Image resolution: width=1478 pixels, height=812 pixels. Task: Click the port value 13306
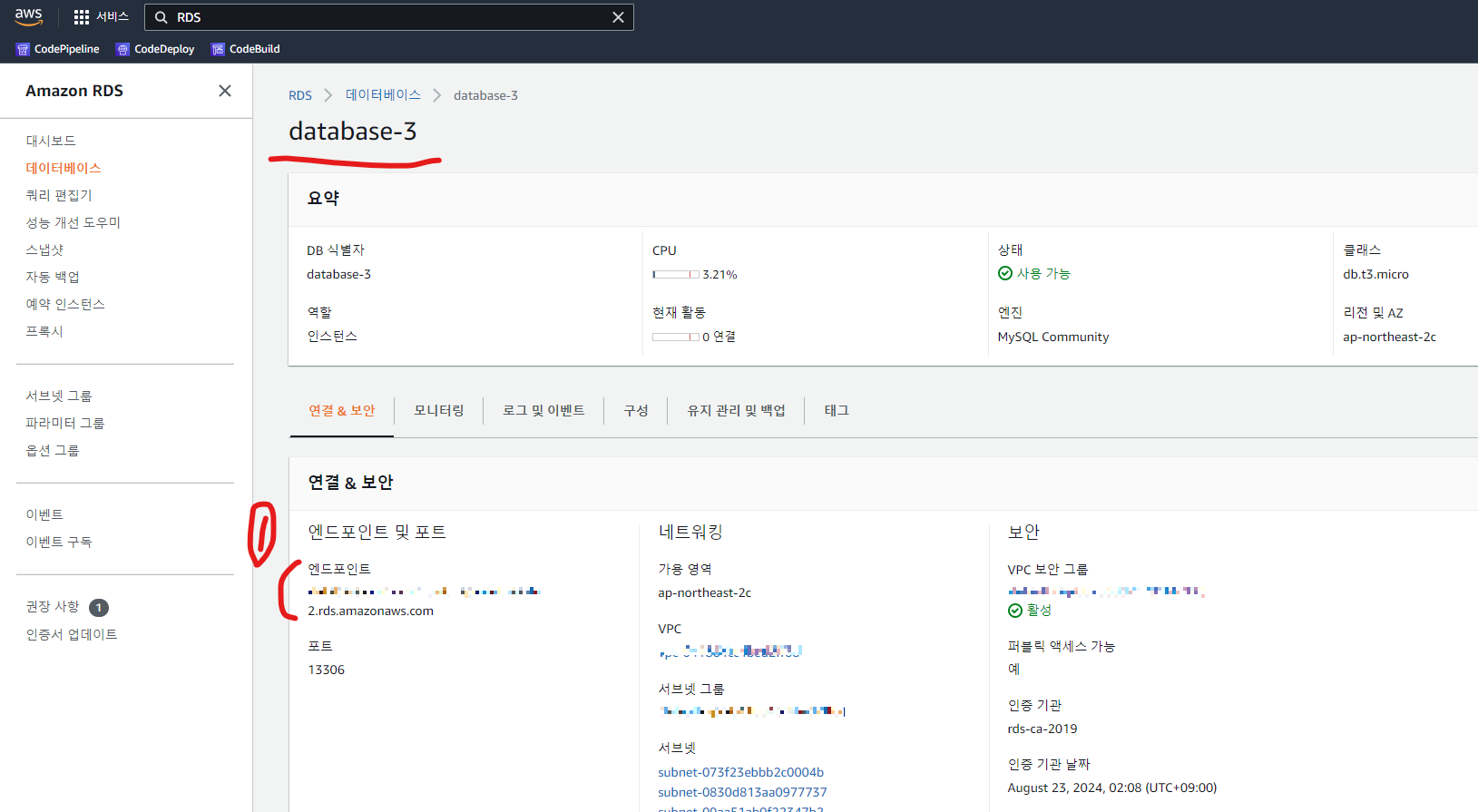(x=327, y=670)
